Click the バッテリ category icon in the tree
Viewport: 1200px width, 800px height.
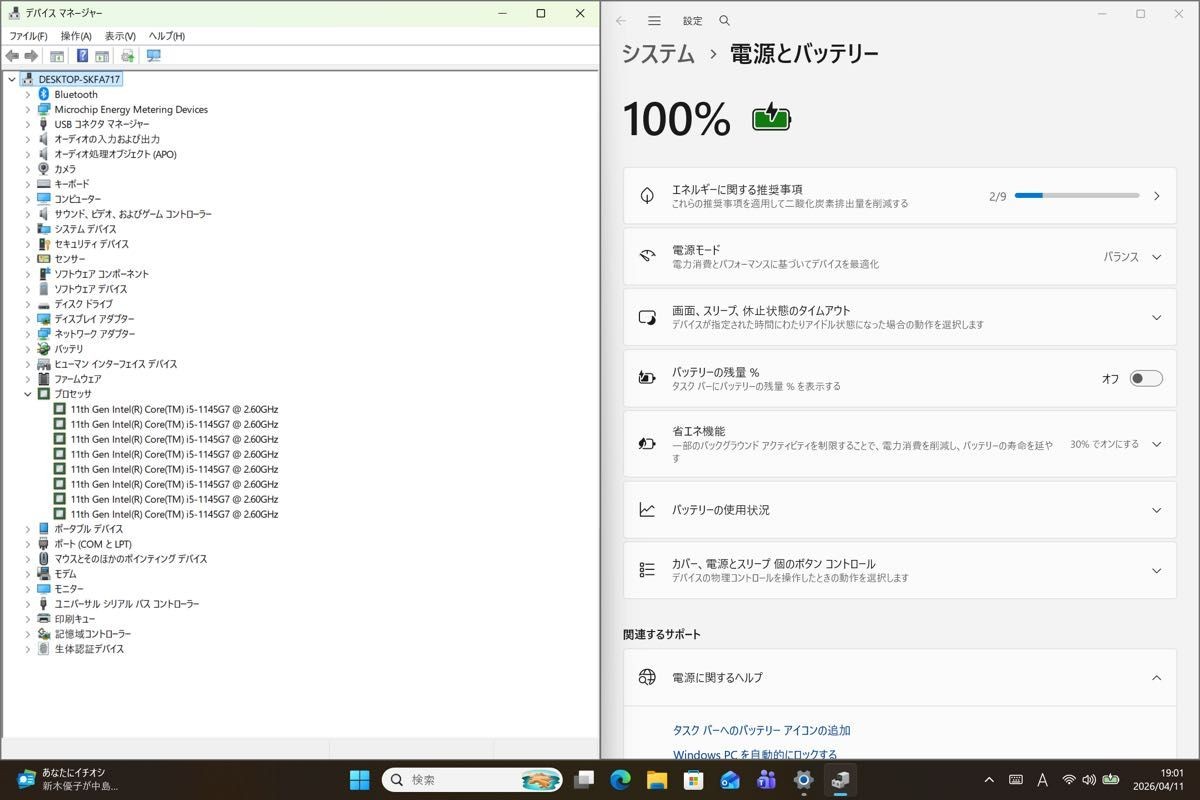coord(44,349)
